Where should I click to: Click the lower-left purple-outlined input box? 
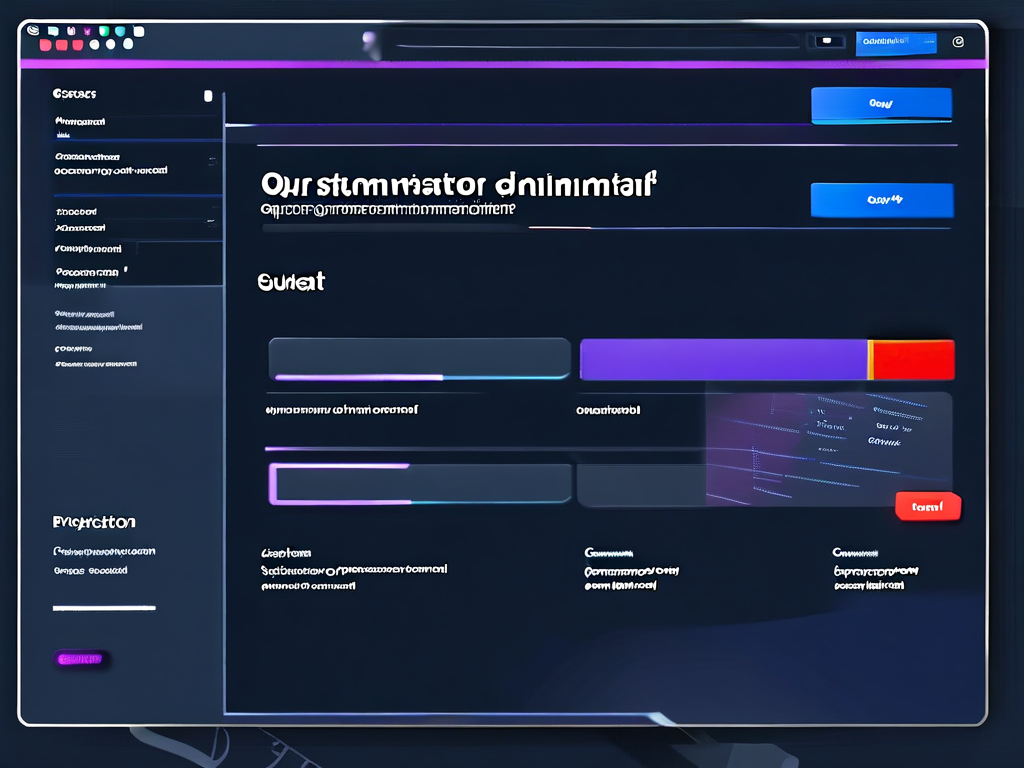point(420,484)
